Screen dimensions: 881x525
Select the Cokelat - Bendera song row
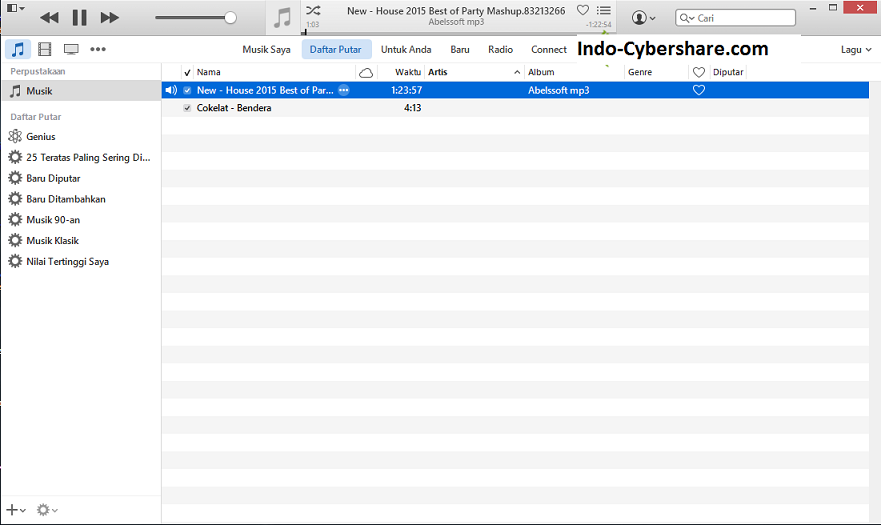point(515,108)
